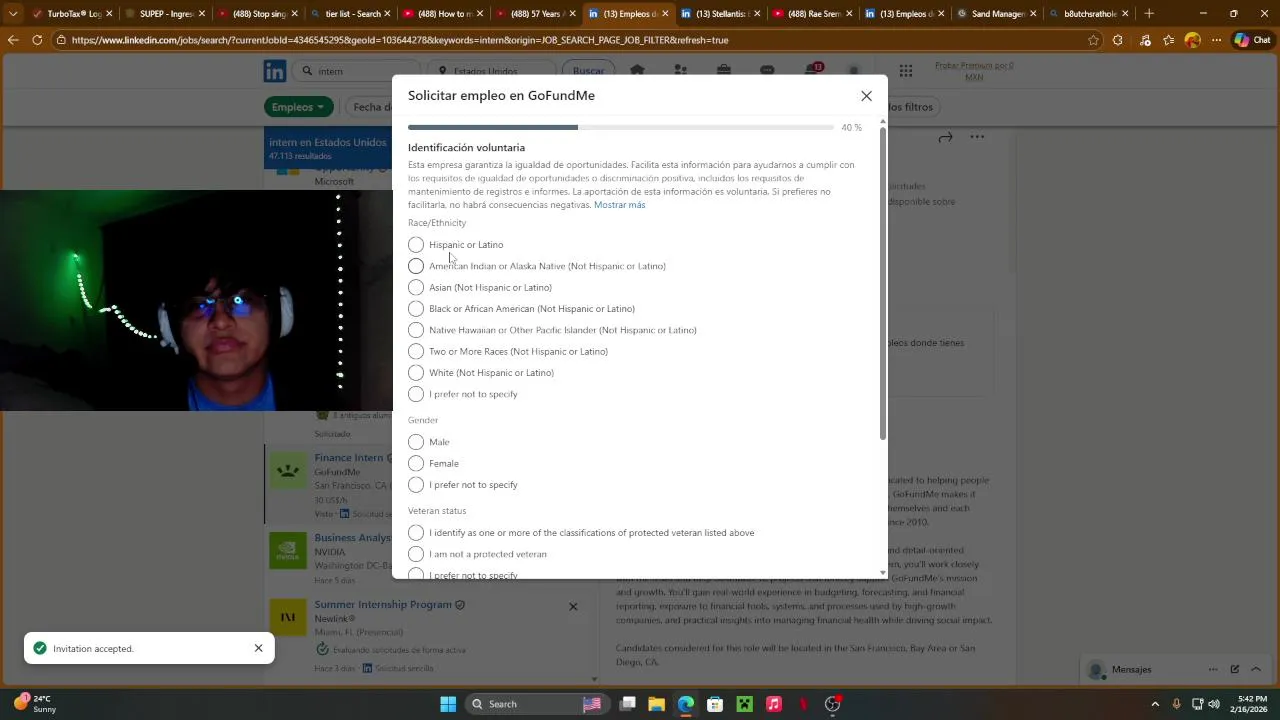Screen dimensions: 1280x720
Task: Select American Indian or Alaska Native option
Action: pos(416,266)
